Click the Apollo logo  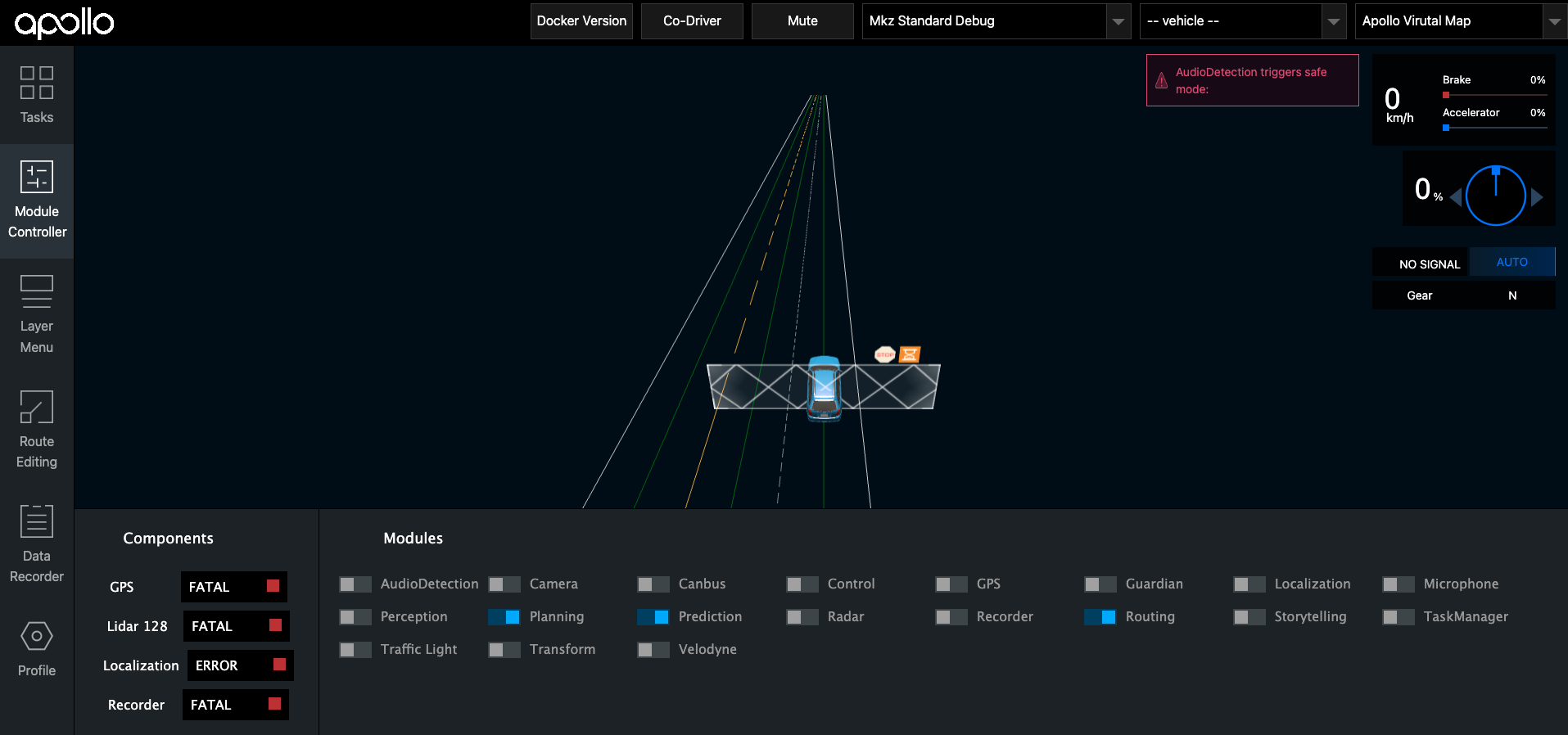[x=64, y=23]
